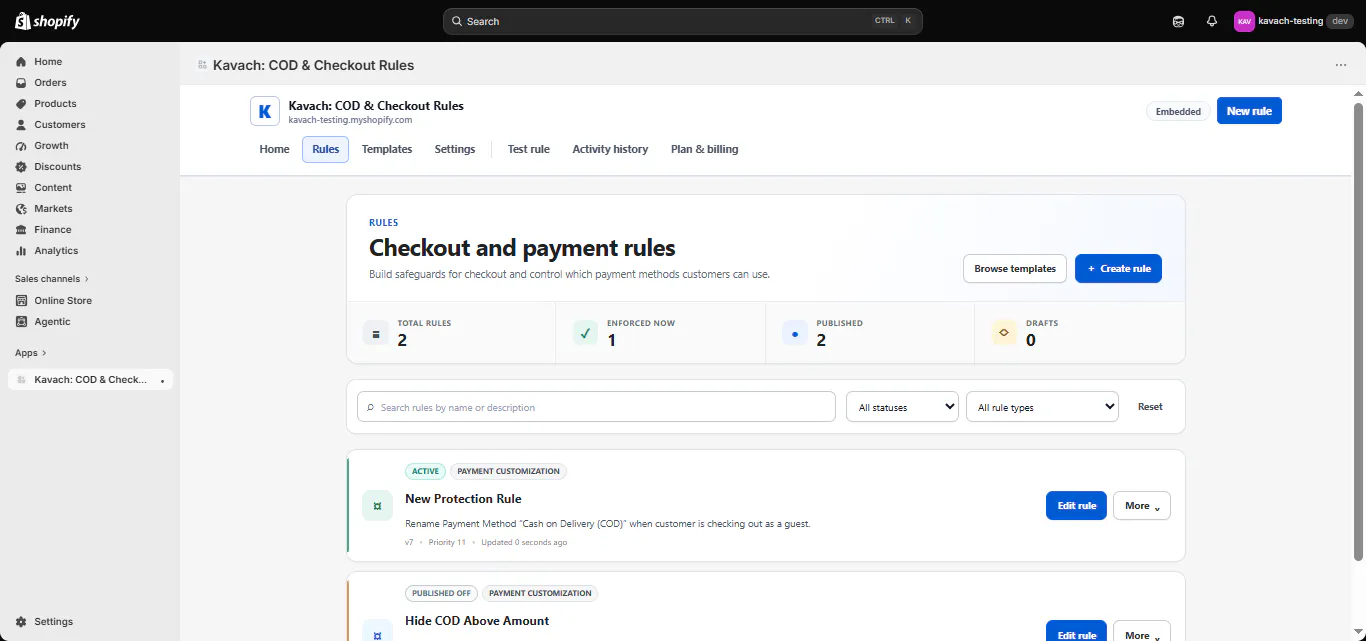Click the Published stat icon

coord(795,334)
